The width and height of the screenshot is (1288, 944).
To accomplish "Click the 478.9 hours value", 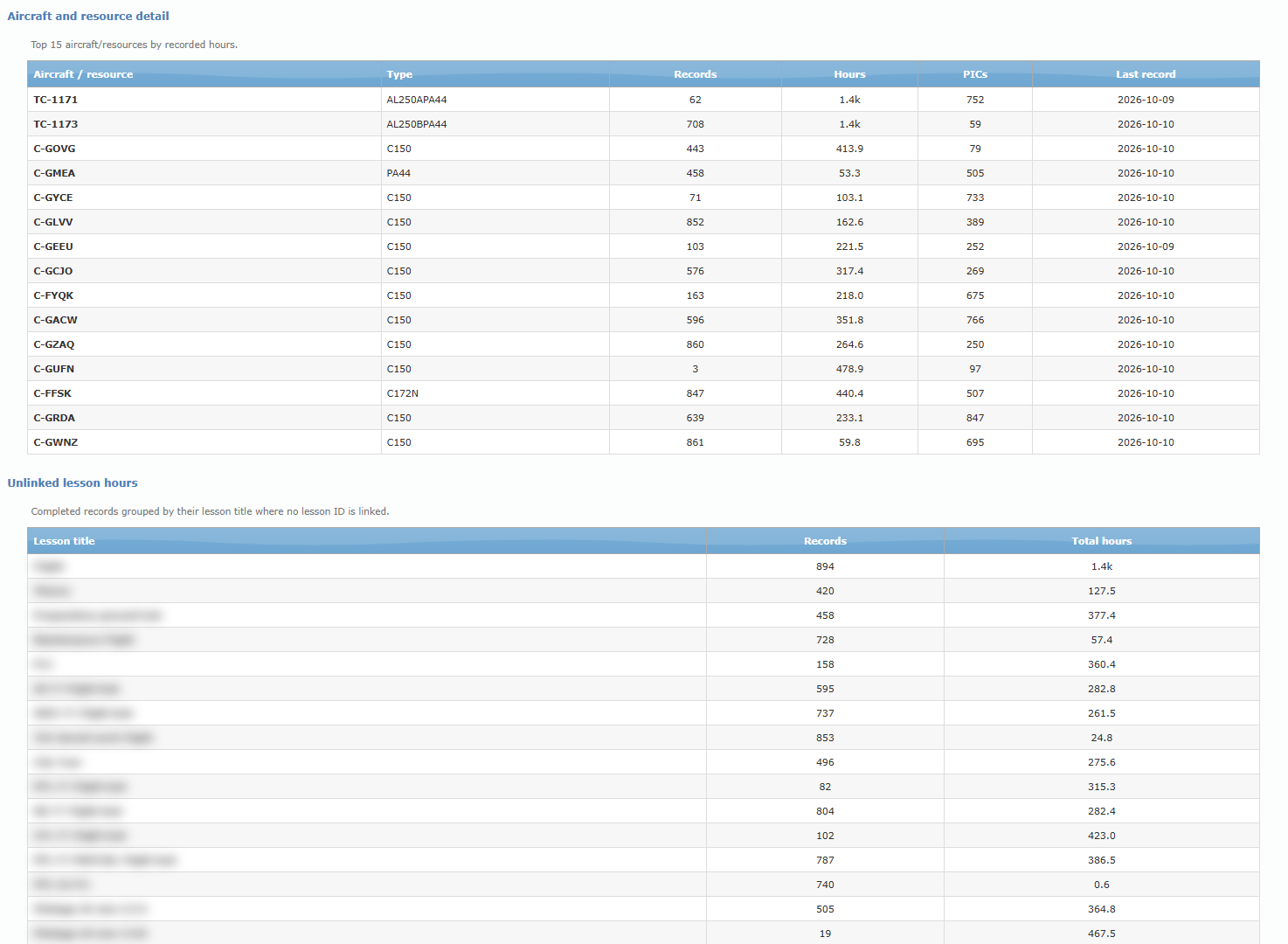I will tap(849, 369).
